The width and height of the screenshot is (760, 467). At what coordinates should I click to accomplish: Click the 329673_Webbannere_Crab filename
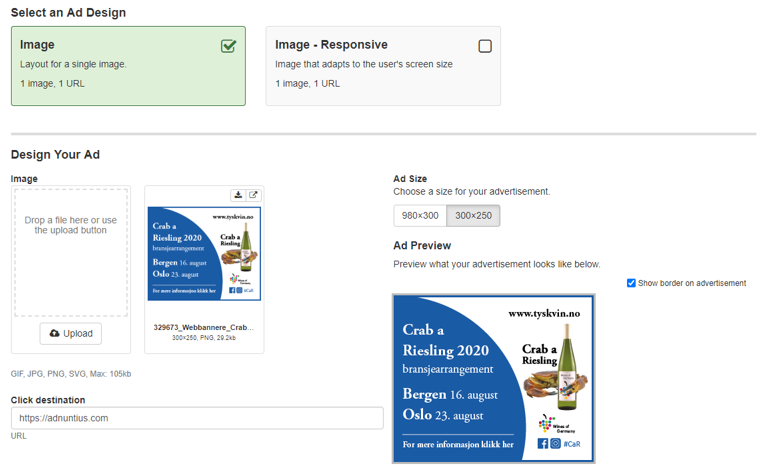(x=204, y=327)
